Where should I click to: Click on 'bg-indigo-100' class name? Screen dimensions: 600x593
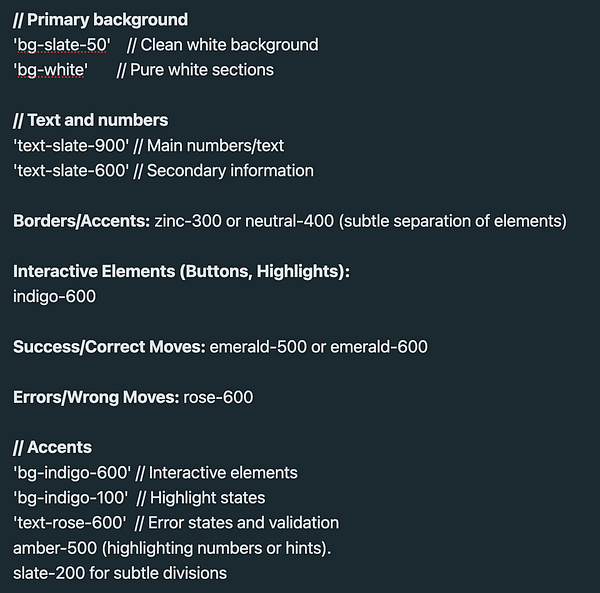tap(70, 498)
